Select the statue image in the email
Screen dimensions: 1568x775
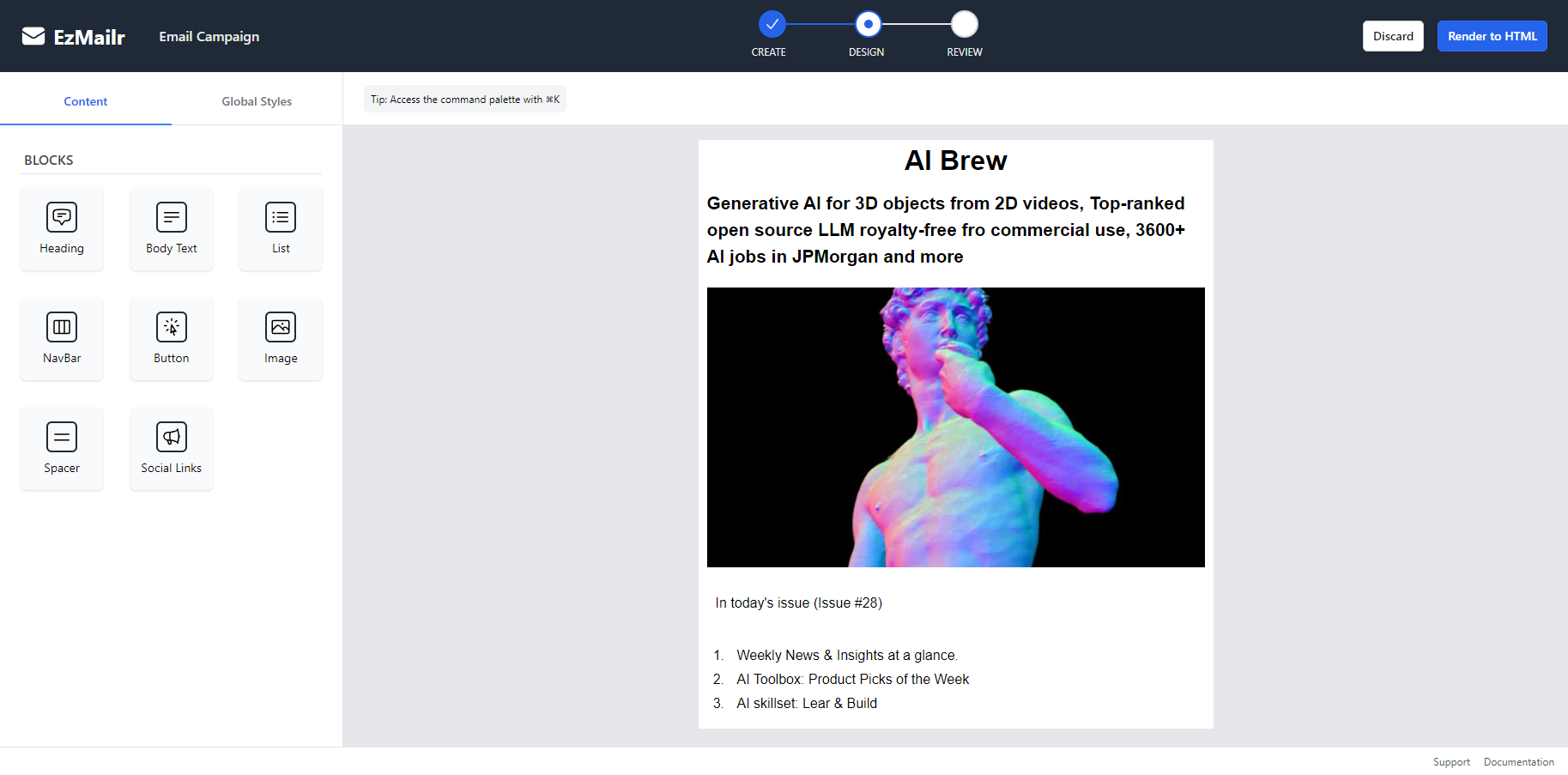tap(955, 427)
